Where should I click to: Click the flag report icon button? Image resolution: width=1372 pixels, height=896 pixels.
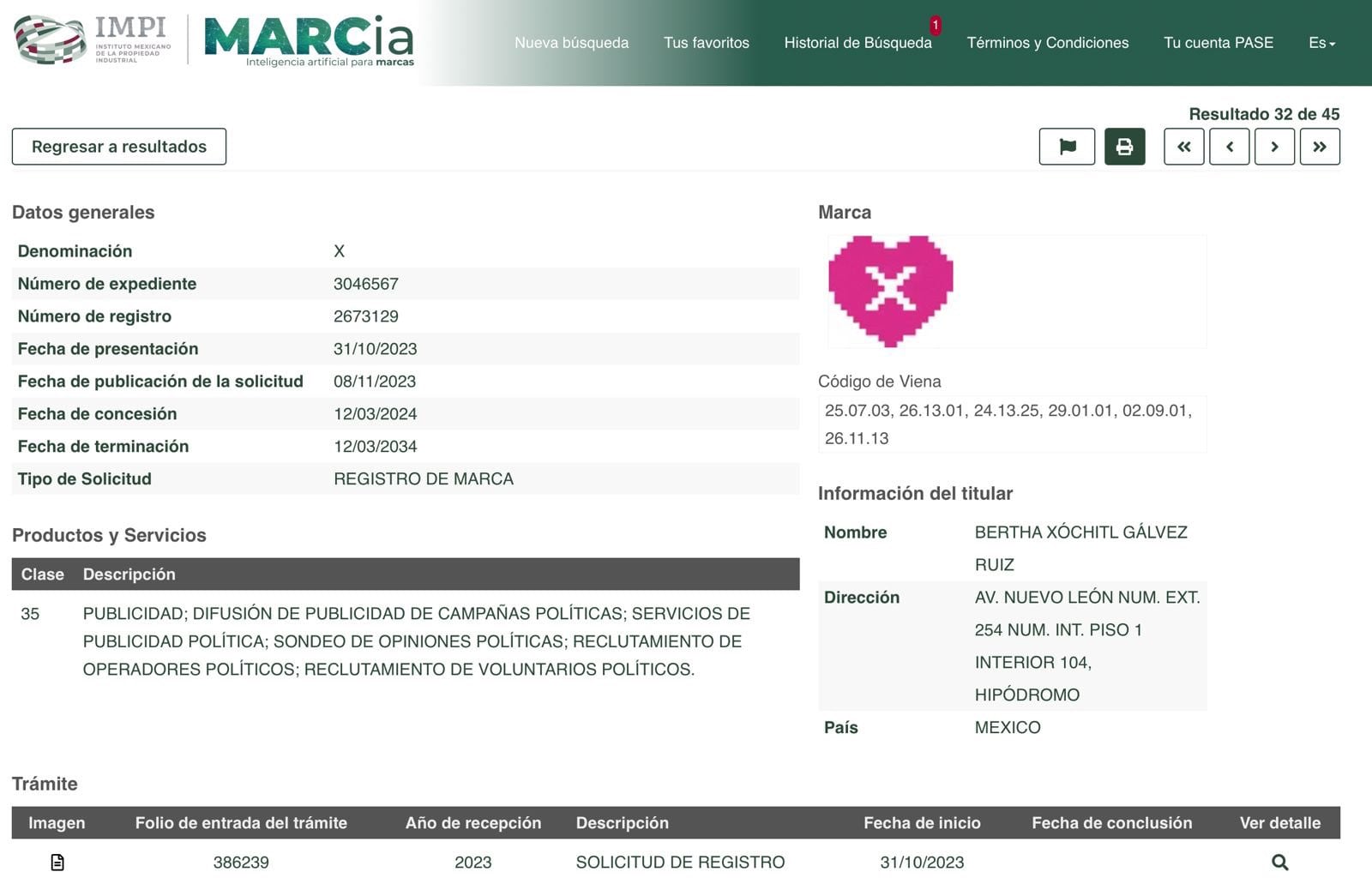[x=1067, y=147]
